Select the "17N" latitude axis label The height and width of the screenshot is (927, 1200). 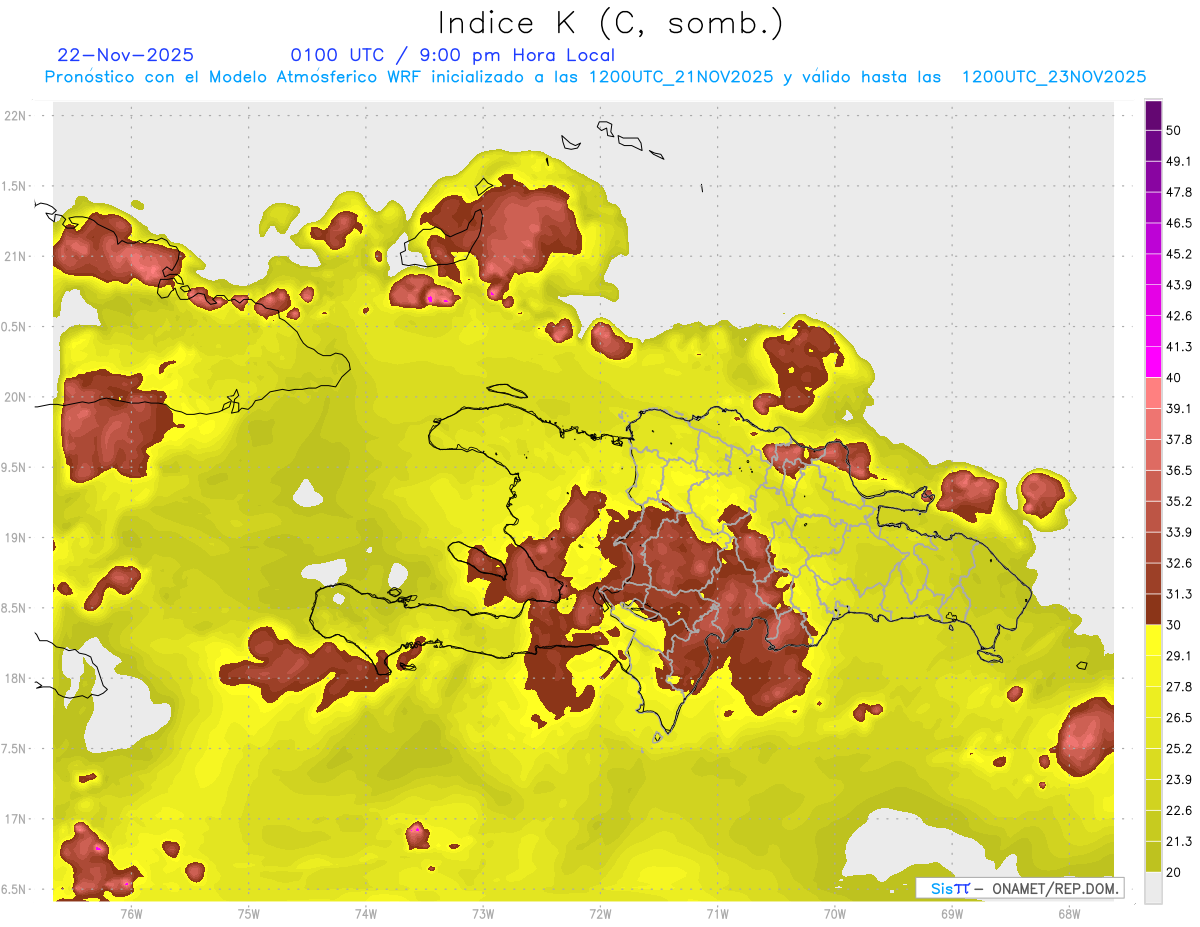pyautogui.click(x=15, y=819)
